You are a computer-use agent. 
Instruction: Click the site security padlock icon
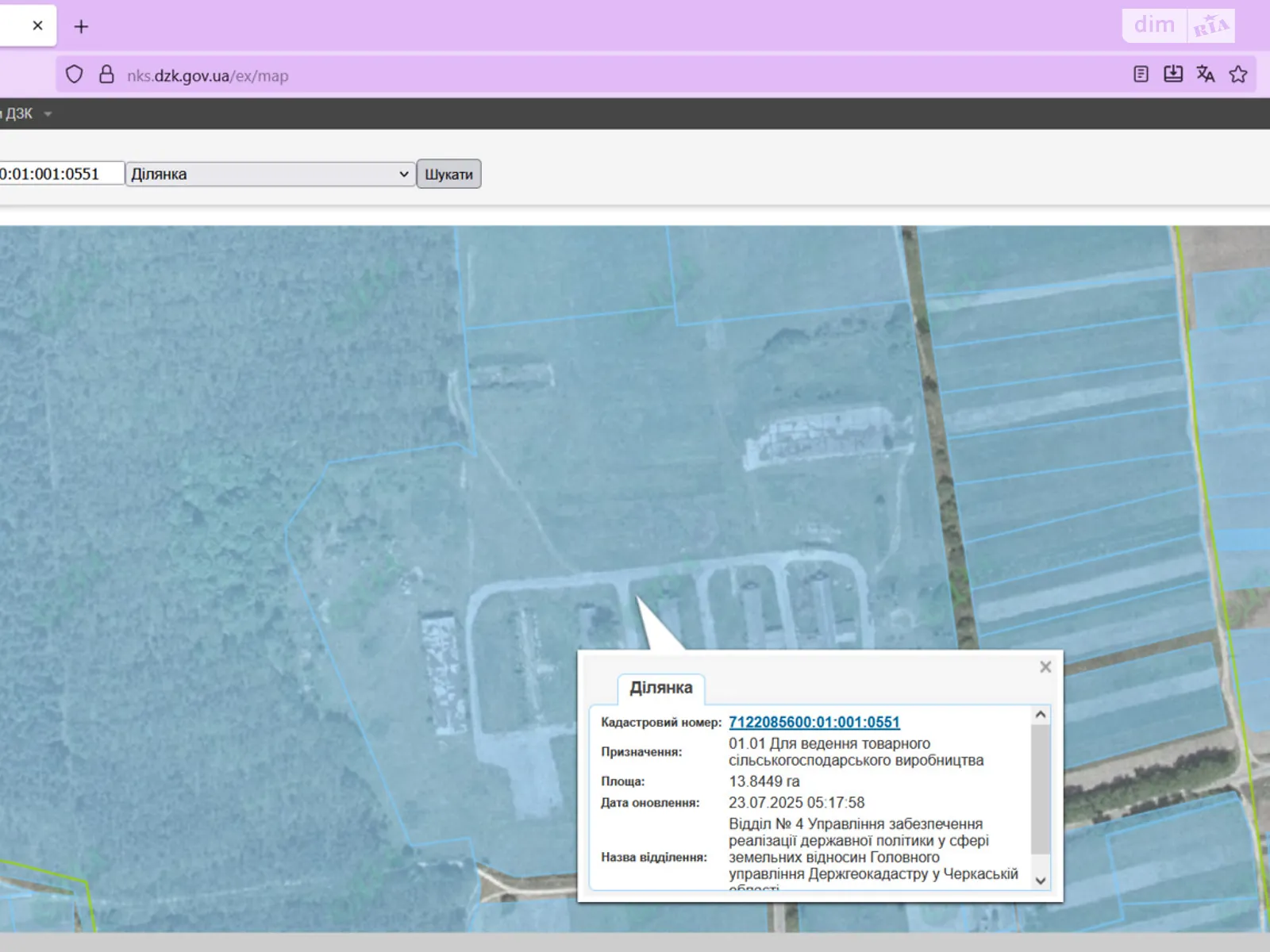(x=106, y=75)
